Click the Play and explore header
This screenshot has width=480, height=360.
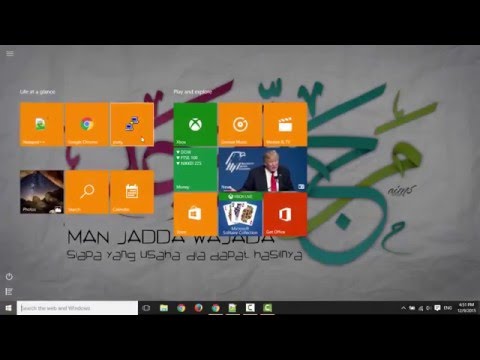193,92
